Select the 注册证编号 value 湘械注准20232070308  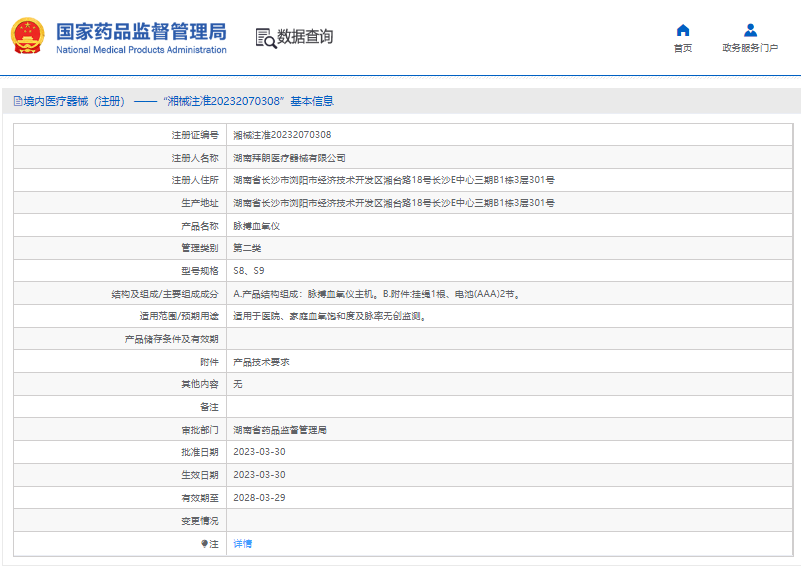tap(282, 135)
